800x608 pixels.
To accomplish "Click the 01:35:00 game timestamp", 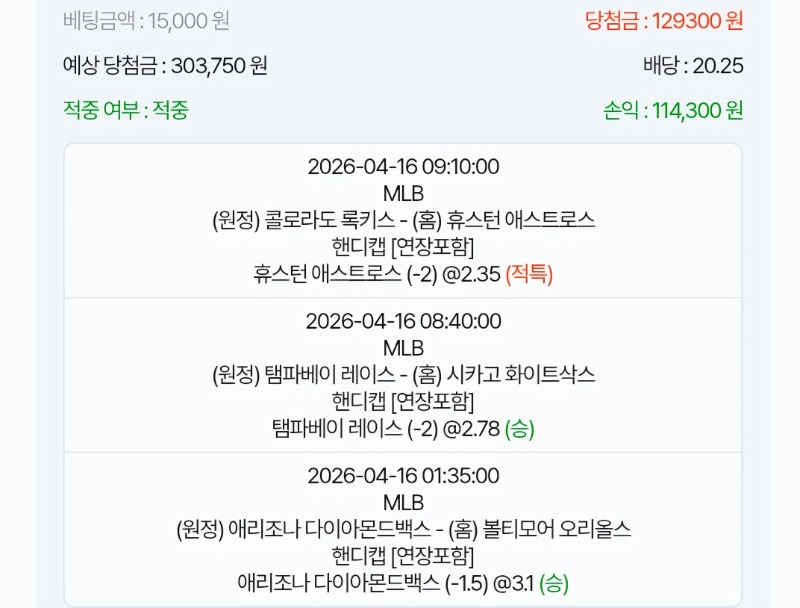I will click(x=403, y=476).
